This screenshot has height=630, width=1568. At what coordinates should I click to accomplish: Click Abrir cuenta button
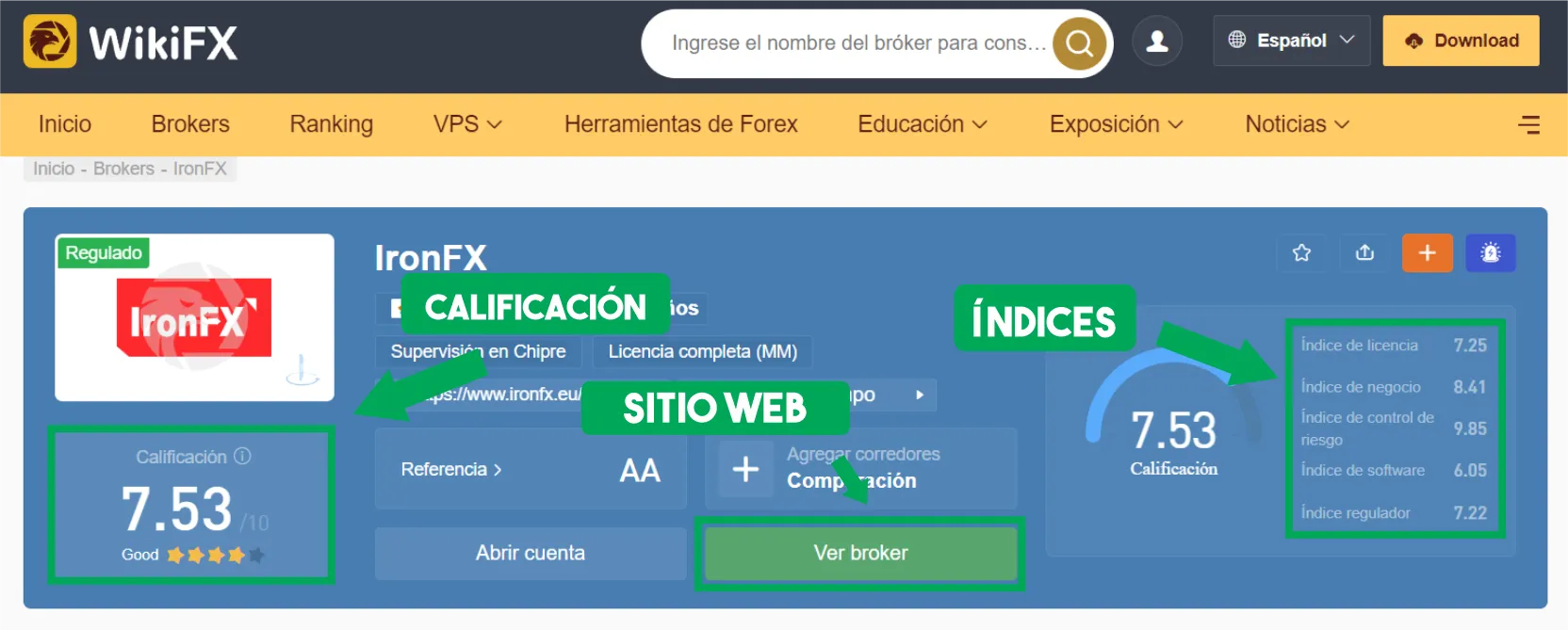[x=531, y=553]
